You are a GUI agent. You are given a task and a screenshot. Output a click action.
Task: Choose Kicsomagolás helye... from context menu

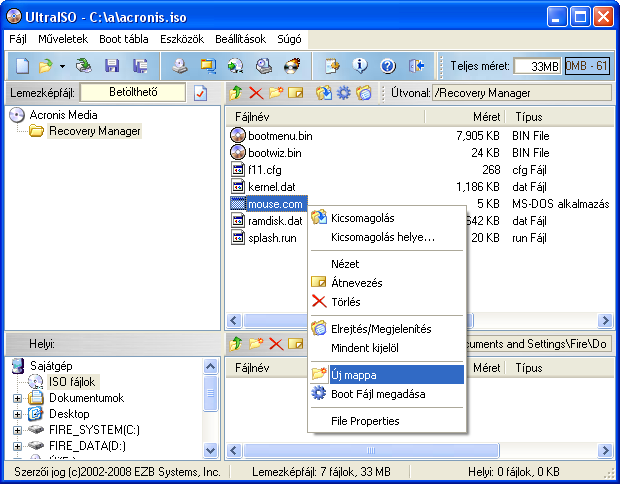pyautogui.click(x=387, y=237)
